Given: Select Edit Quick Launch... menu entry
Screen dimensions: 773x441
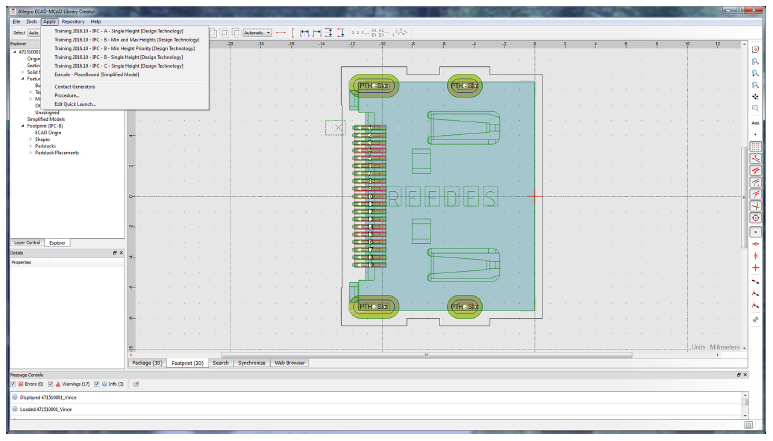Looking at the screenshot, I should pyautogui.click(x=75, y=103).
